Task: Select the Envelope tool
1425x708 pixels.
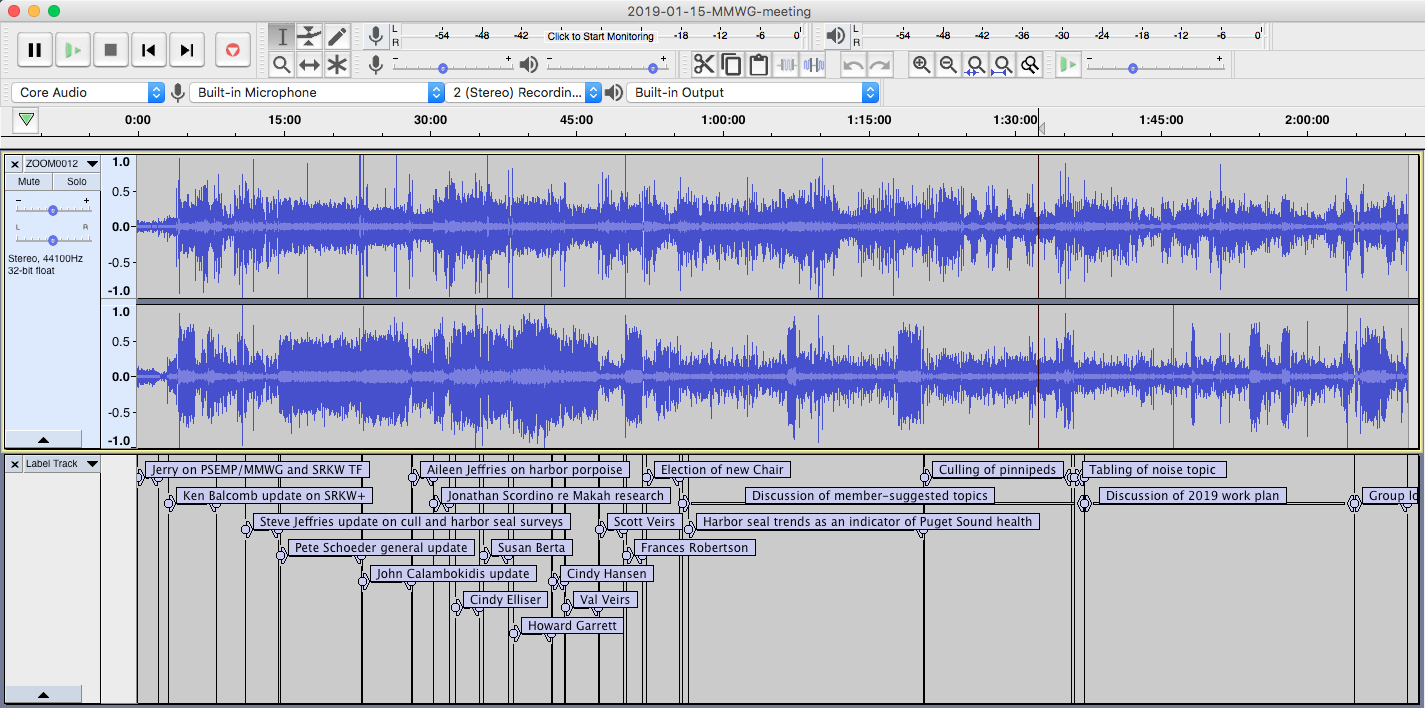Action: coord(310,37)
